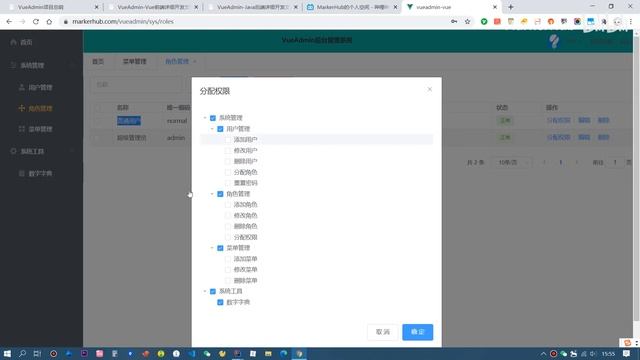Collapse sidebar 系统工具 menu arrow

click(x=72, y=151)
